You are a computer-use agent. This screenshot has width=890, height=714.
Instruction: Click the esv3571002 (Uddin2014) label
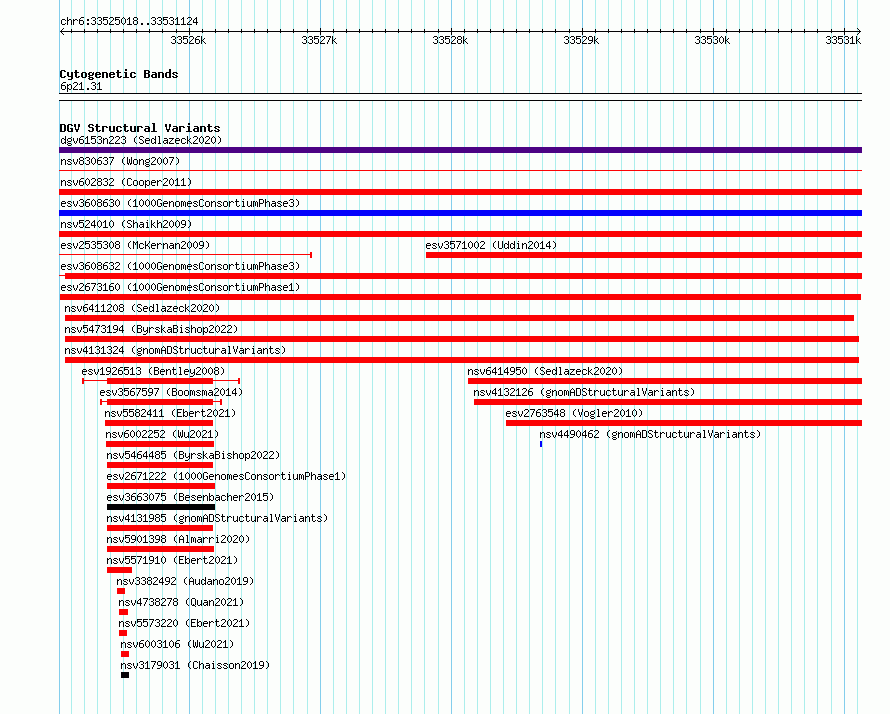pyautogui.click(x=491, y=245)
